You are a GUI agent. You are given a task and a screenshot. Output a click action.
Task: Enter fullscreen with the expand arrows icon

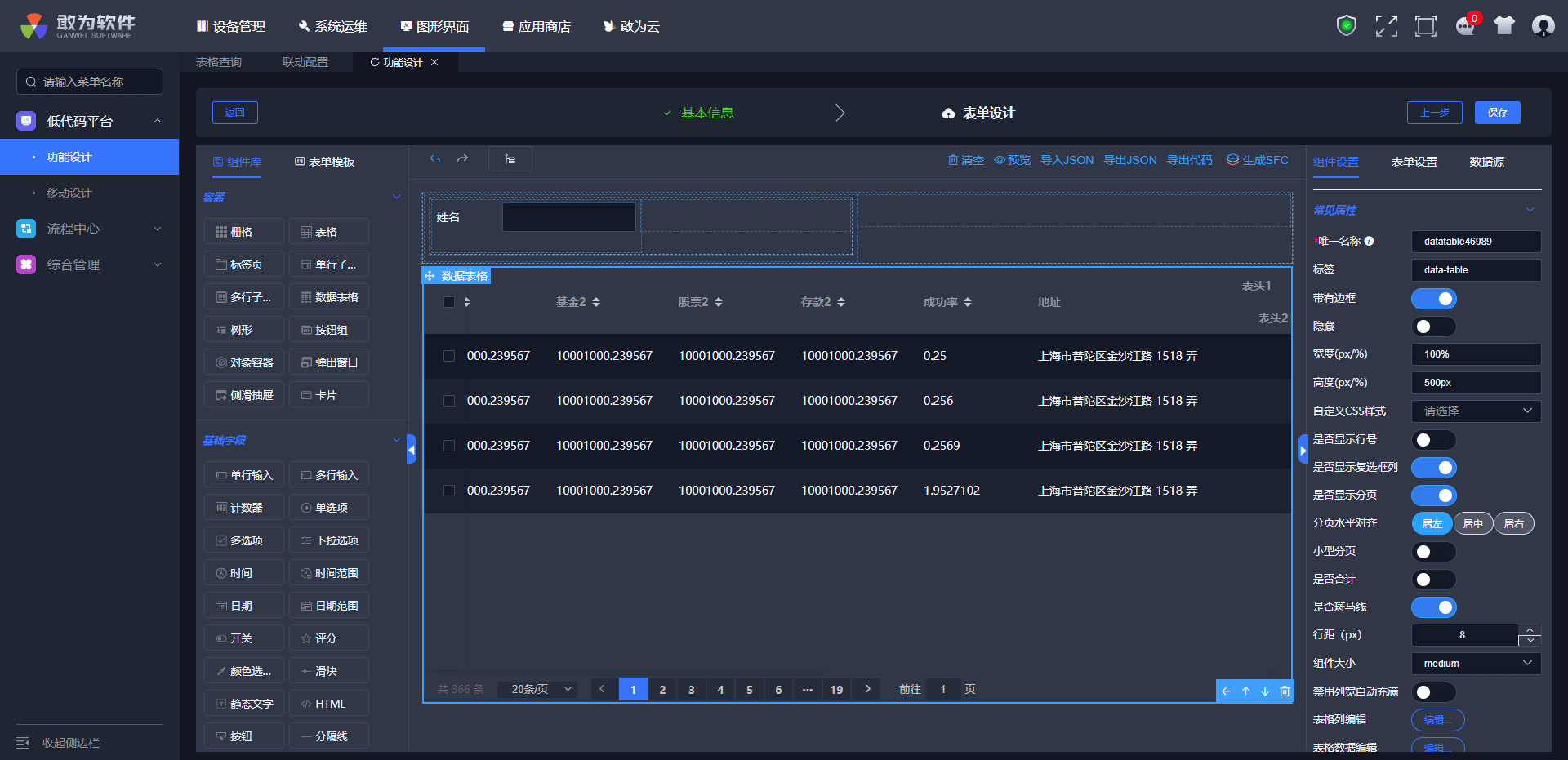pyautogui.click(x=1386, y=26)
